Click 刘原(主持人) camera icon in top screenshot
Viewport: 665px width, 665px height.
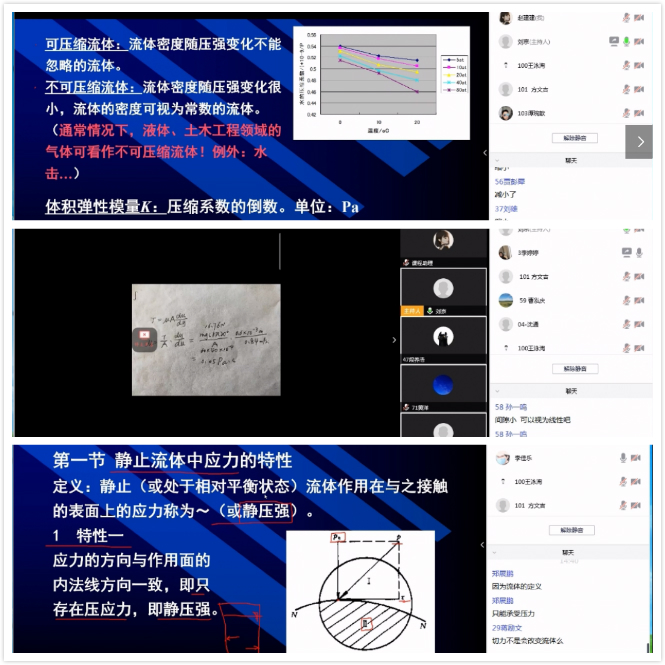pos(639,41)
